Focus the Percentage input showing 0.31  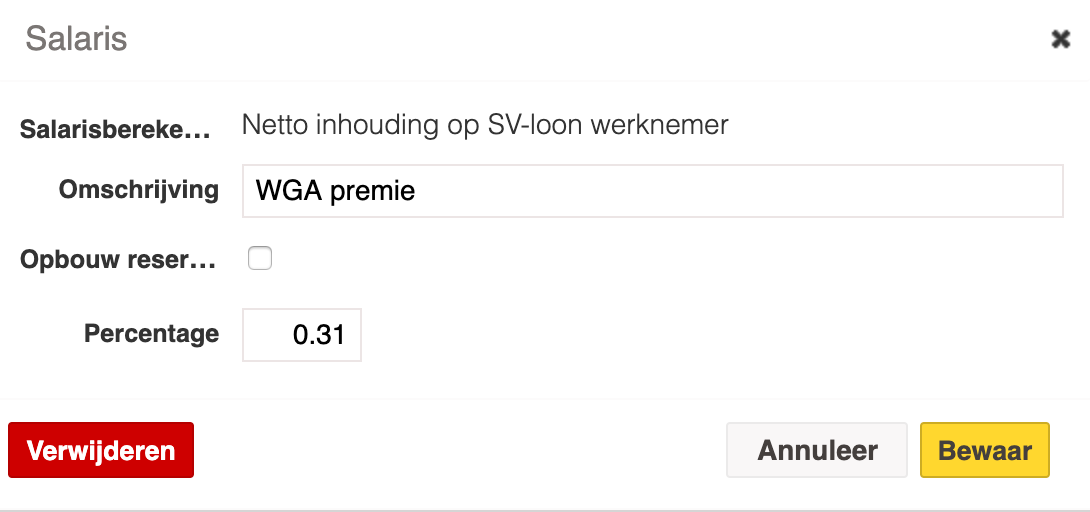pos(302,335)
